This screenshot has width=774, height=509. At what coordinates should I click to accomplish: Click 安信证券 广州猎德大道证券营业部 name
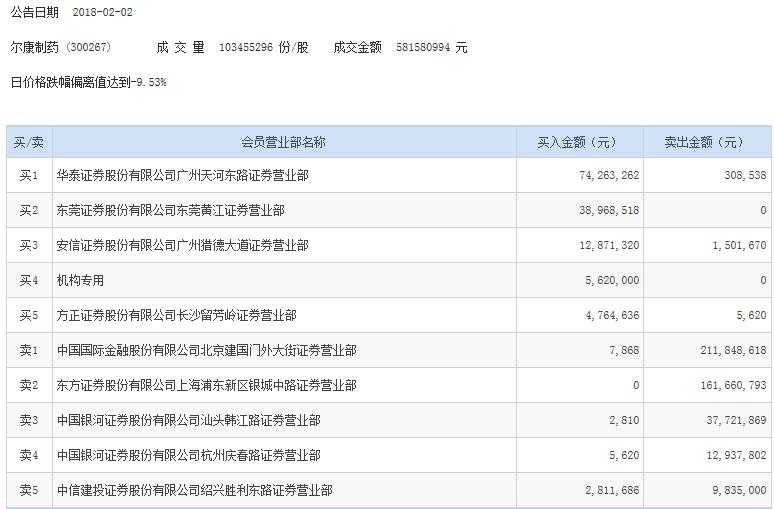coord(183,245)
